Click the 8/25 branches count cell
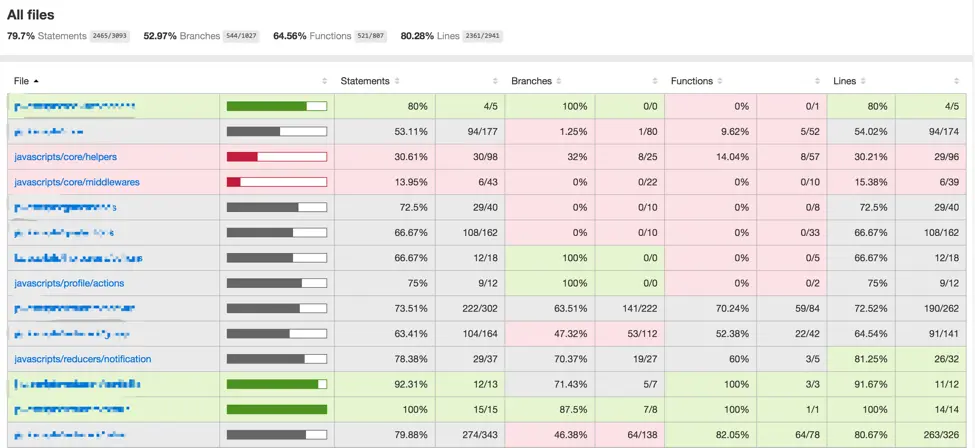This screenshot has height=448, width=975. tap(629, 157)
